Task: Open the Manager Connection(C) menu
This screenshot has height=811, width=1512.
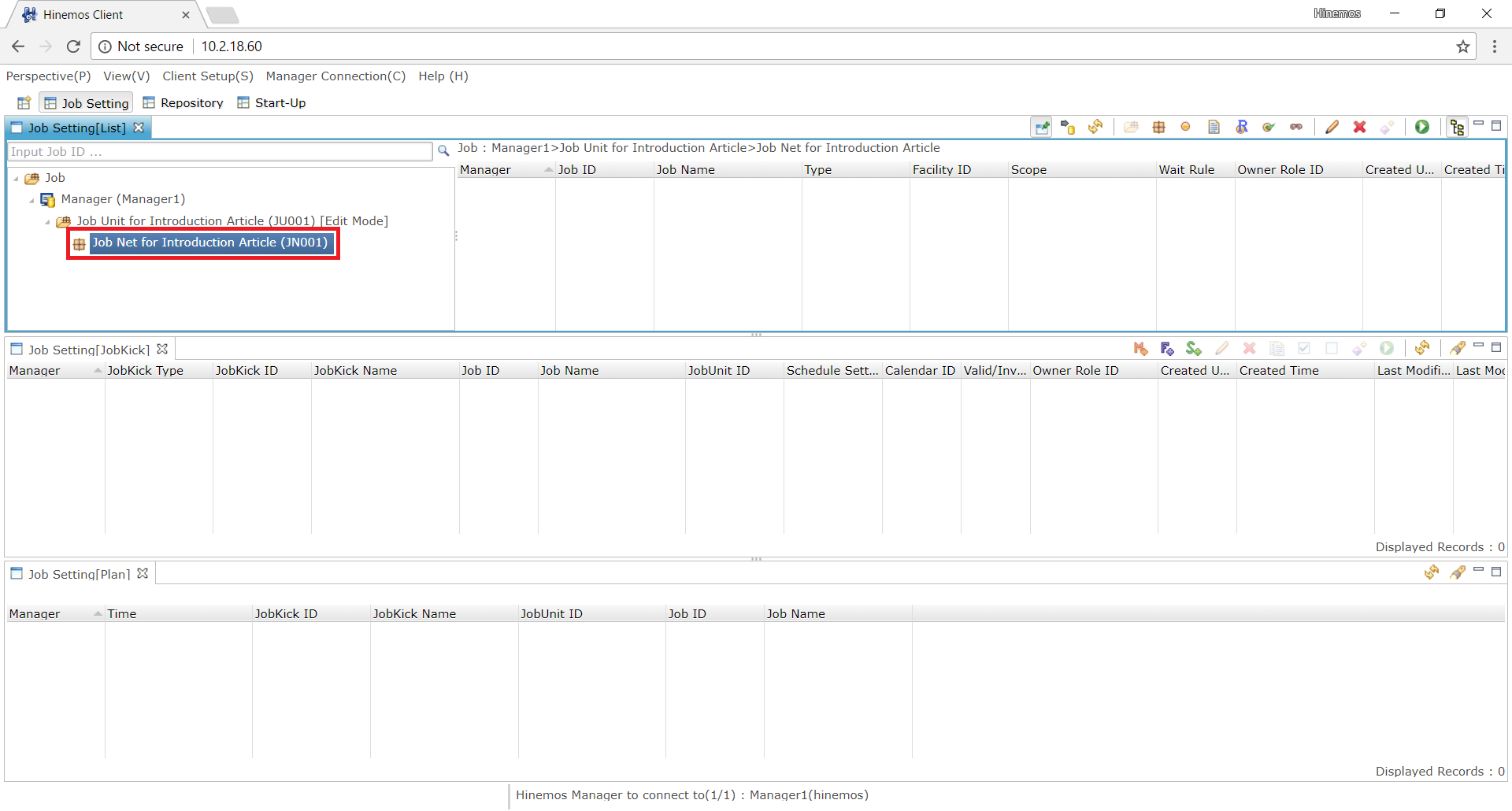Action: pyautogui.click(x=335, y=76)
